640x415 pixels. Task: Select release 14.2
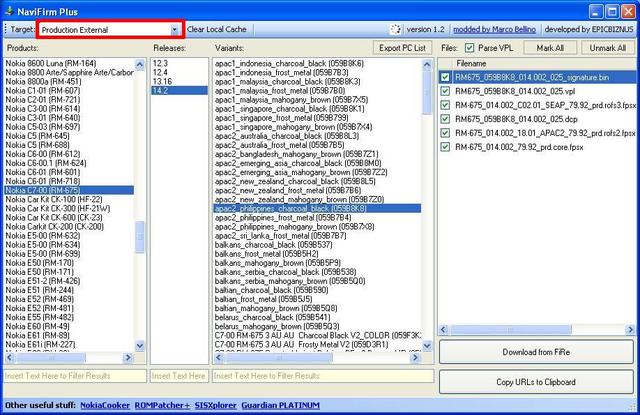179,90
